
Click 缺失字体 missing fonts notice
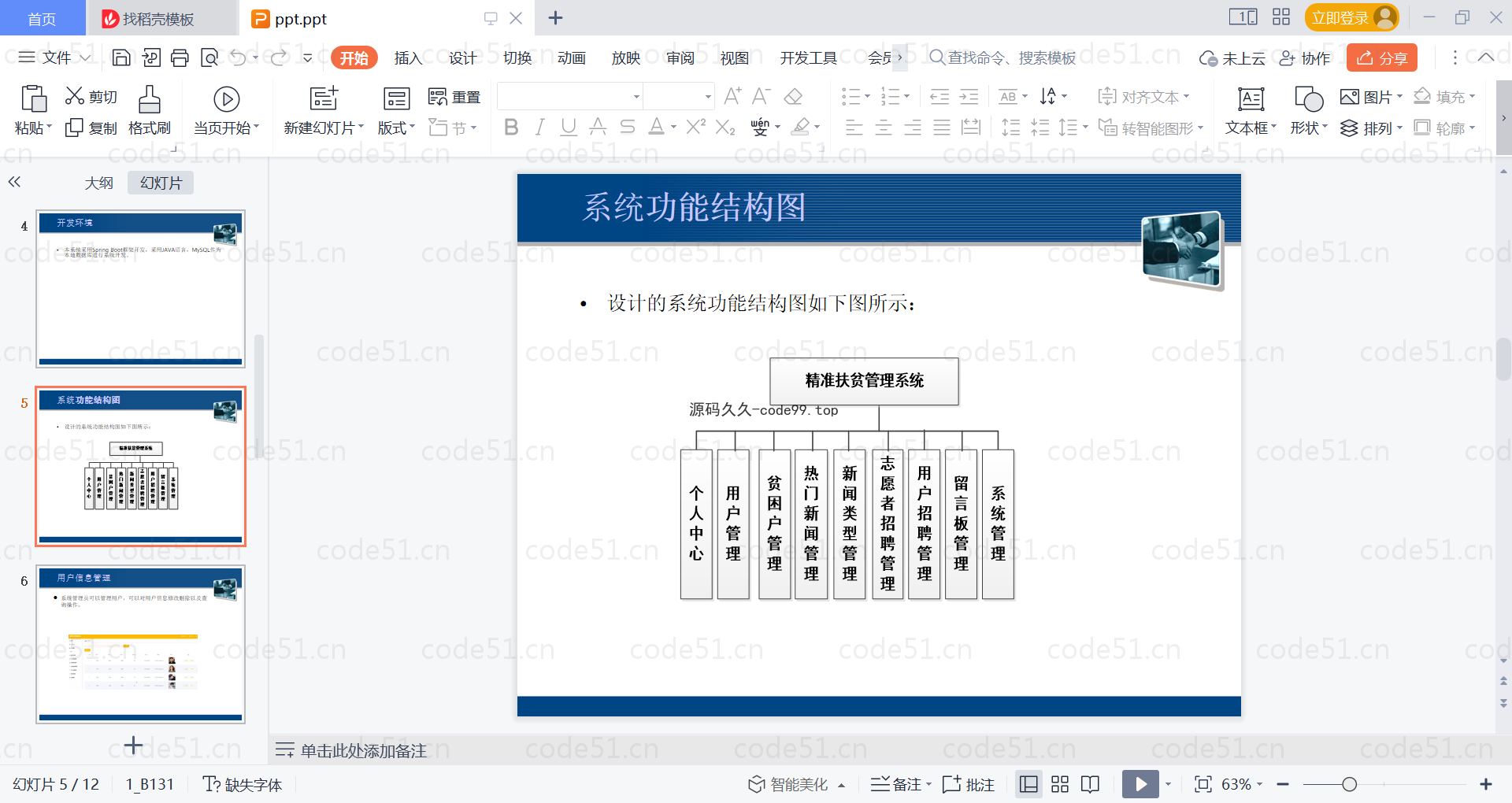point(243,784)
